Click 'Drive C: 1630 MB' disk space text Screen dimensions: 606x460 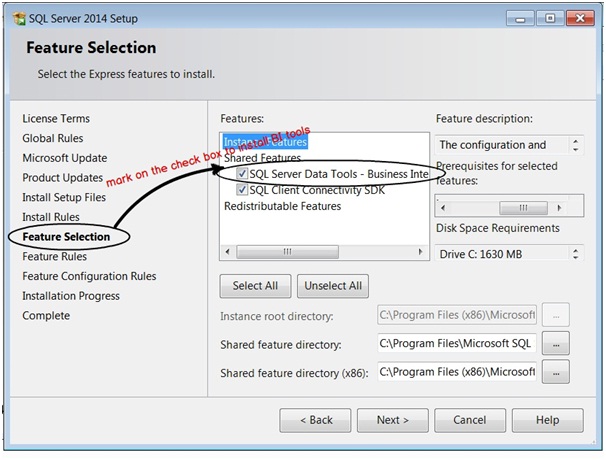[481, 254]
